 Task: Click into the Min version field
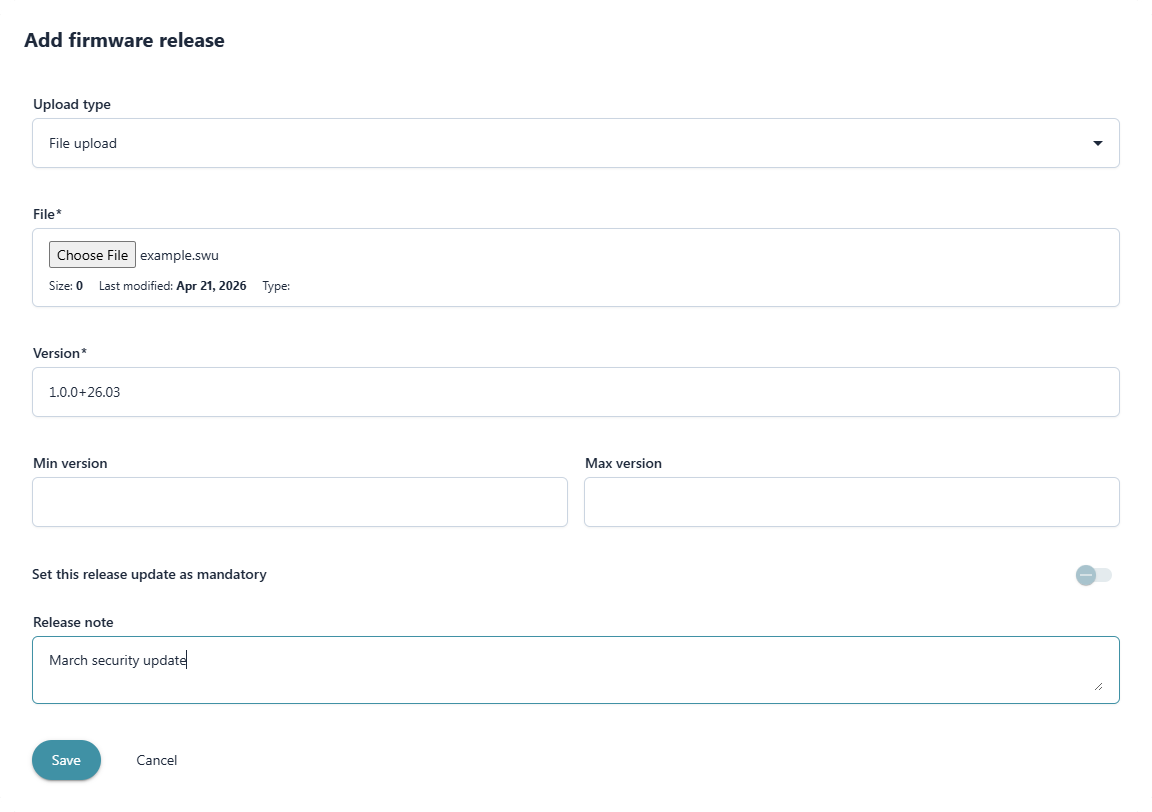point(299,502)
